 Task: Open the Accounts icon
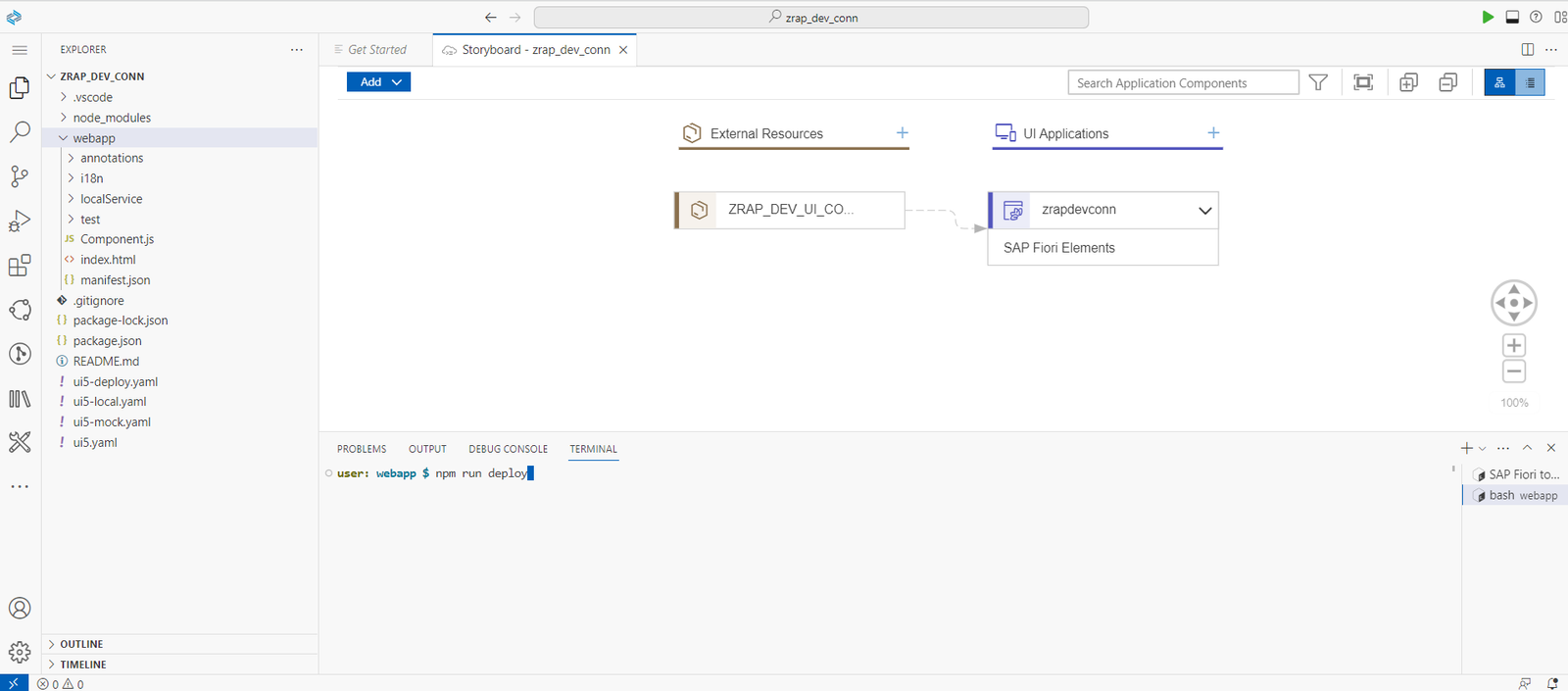(20, 608)
